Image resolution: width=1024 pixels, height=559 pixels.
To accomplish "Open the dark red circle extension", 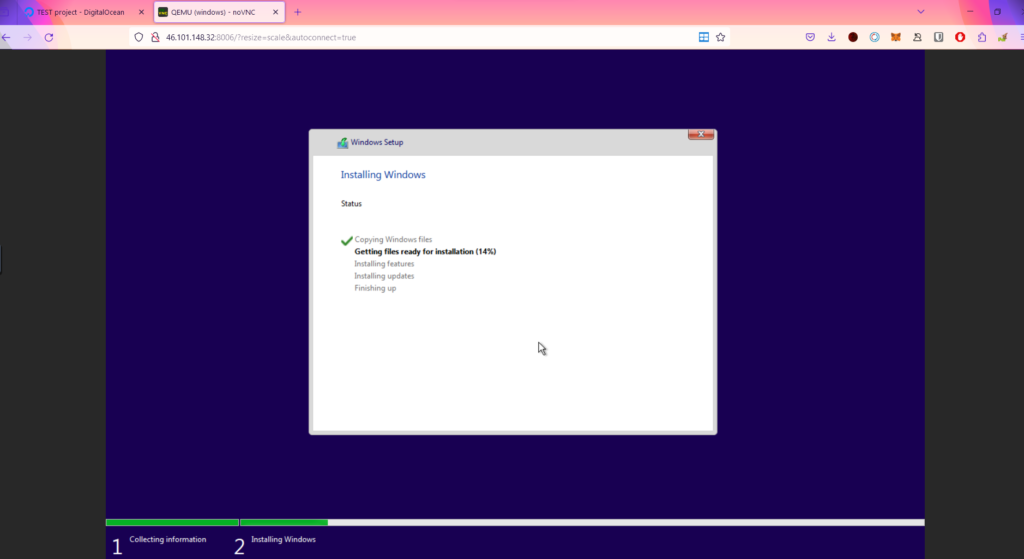I will [853, 37].
